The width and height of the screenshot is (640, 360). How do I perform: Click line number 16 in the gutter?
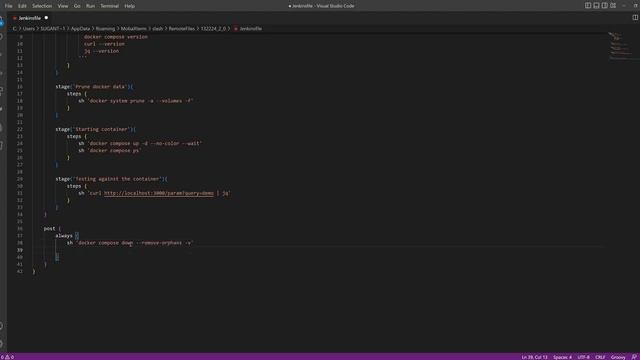click(20, 87)
